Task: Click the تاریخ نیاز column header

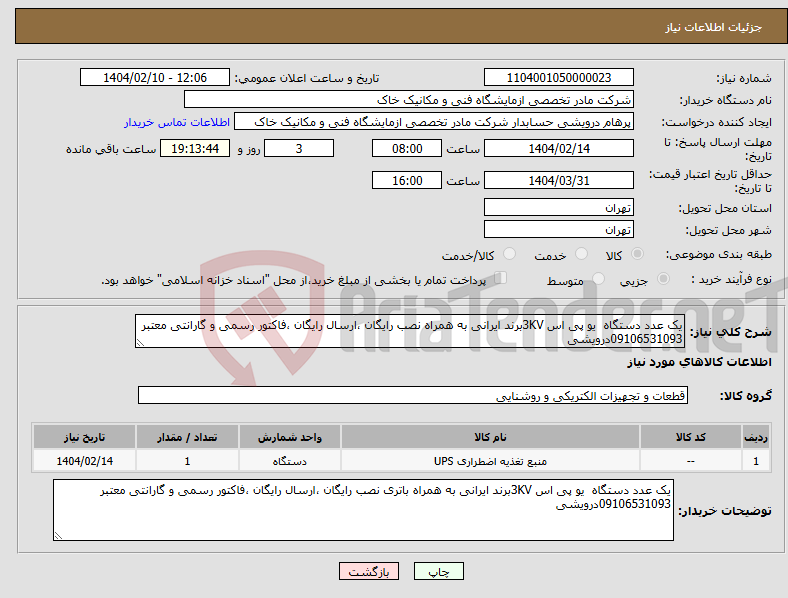Action: point(84,437)
